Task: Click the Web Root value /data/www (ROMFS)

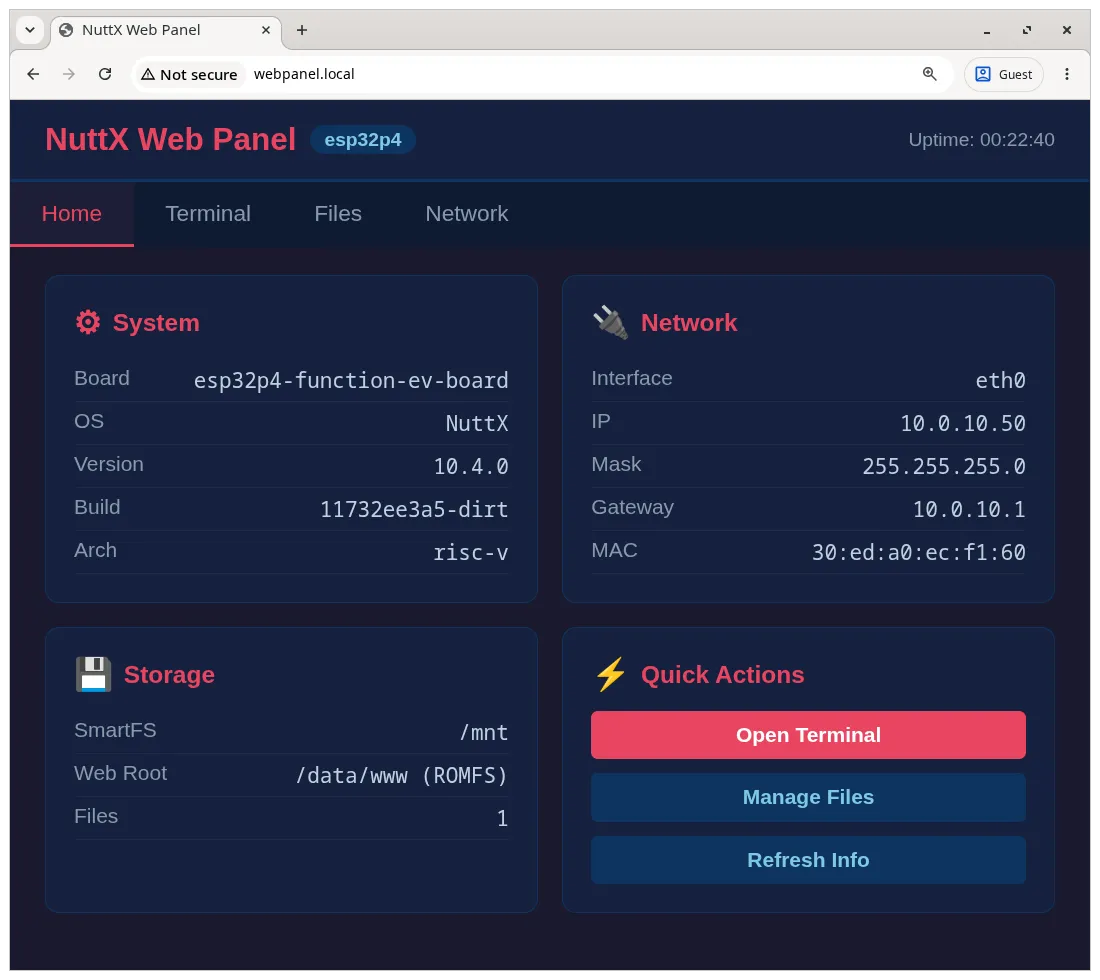Action: click(401, 775)
